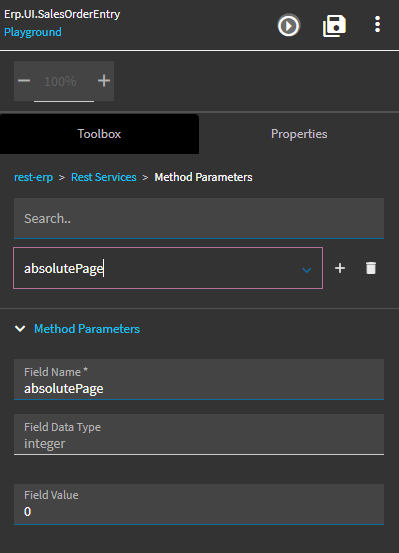399x553 pixels.
Task: Click the Field Name input
Action: tap(199, 379)
